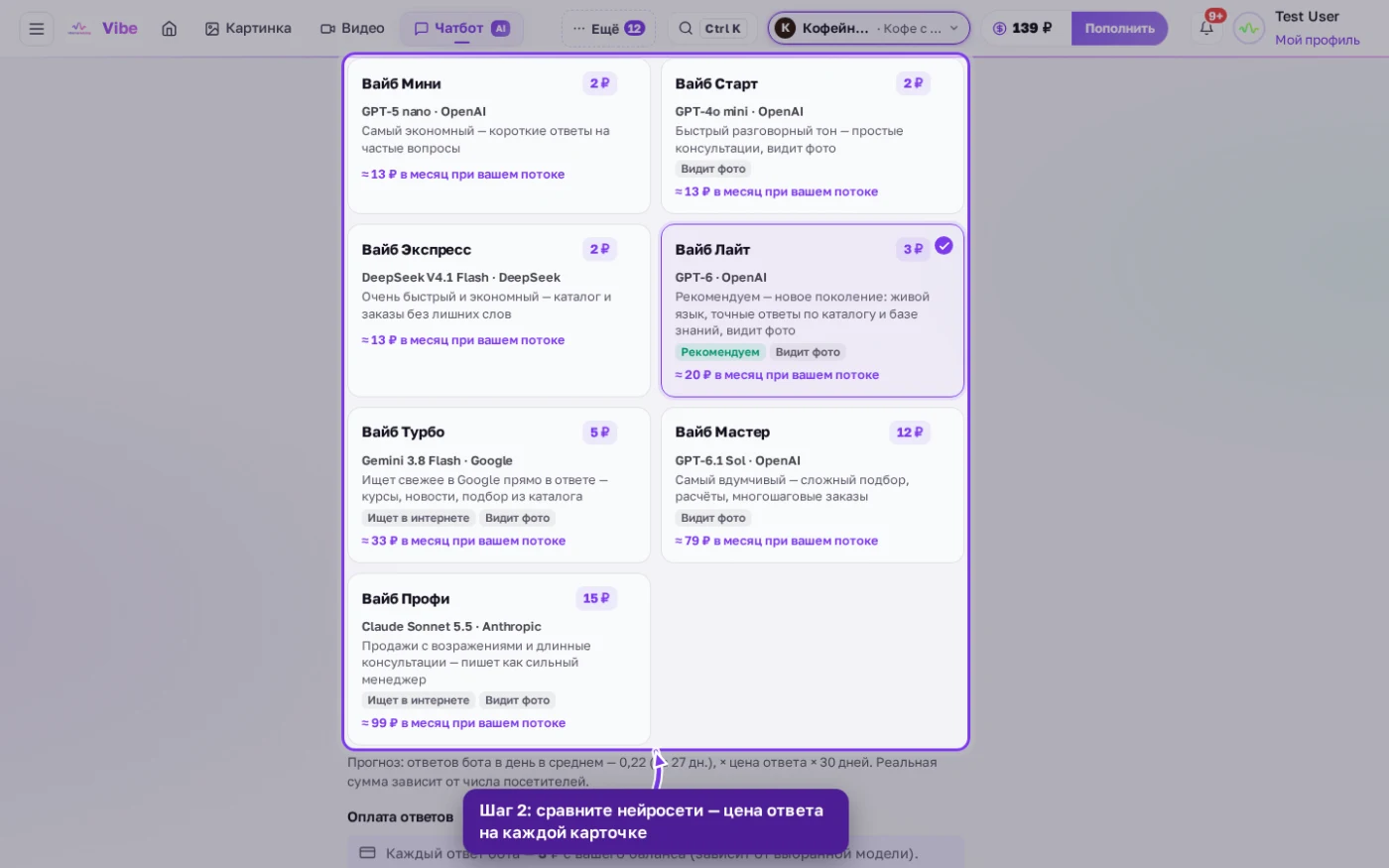Screen dimensions: 1389x868
Task: Click the 15 ₽ price on Вайб Профи
Action: click(596, 599)
